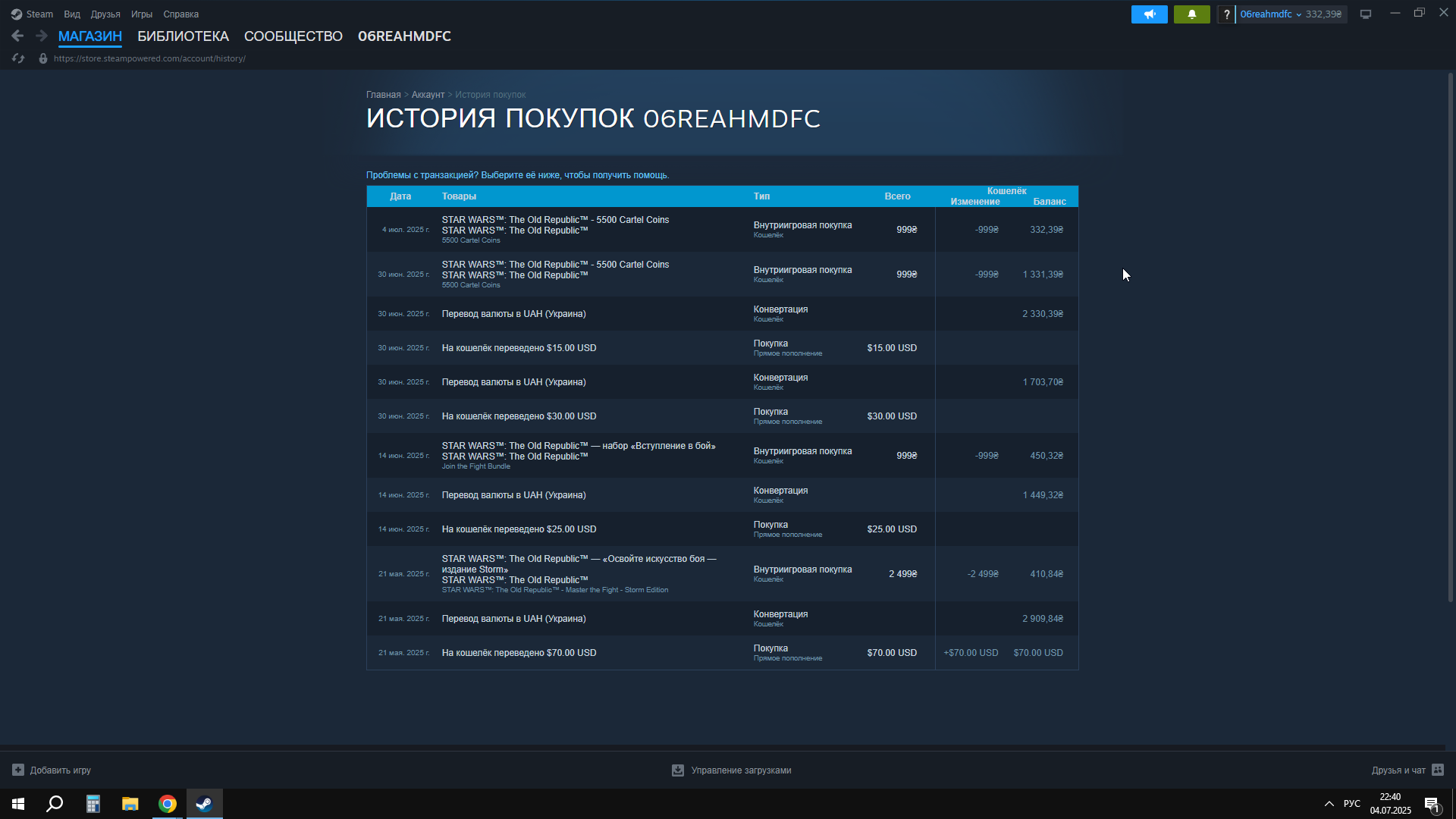The image size is (1456, 819).
Task: Select conversion row with balance 2 330,39₴
Action: click(722, 313)
